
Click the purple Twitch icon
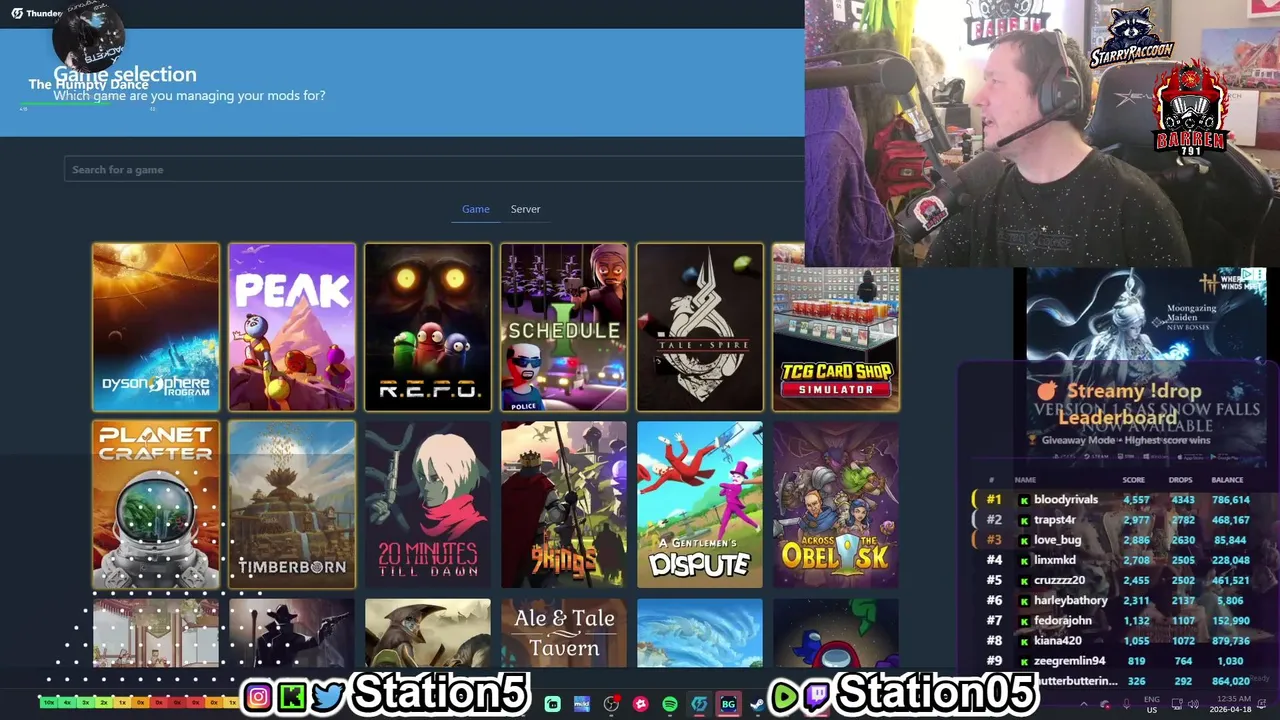click(817, 697)
